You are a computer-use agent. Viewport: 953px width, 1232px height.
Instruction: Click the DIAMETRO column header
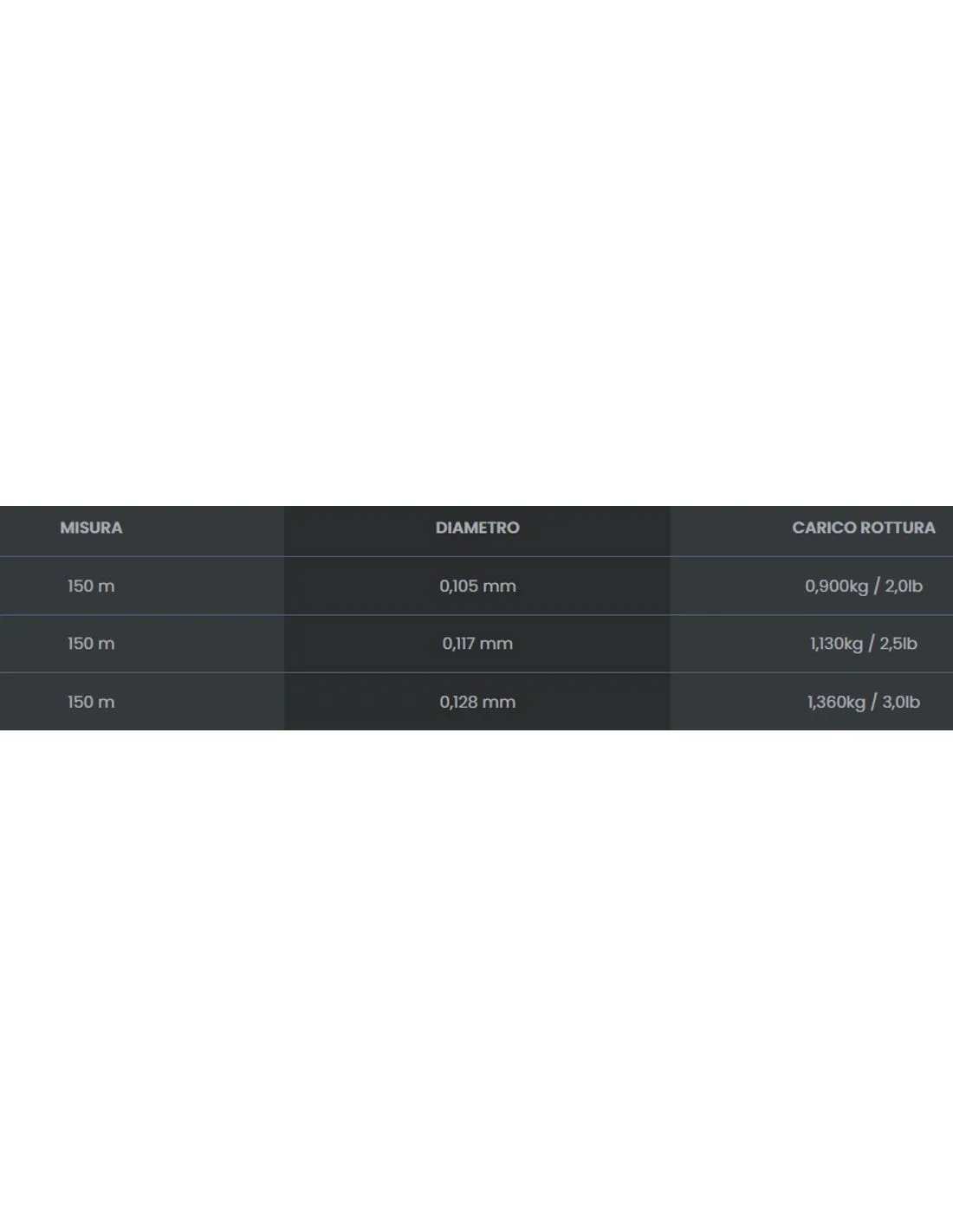point(477,528)
